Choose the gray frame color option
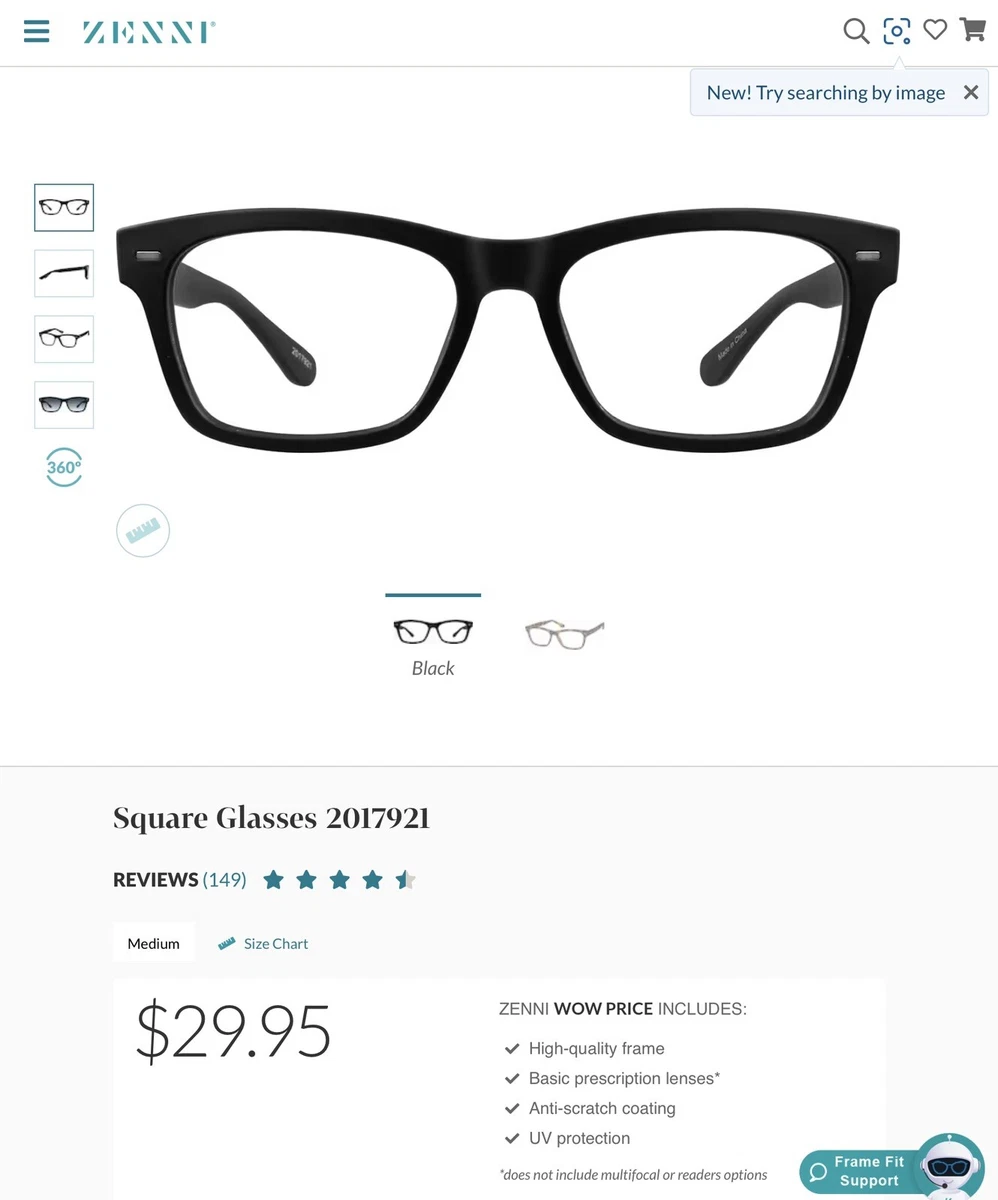 (565, 633)
